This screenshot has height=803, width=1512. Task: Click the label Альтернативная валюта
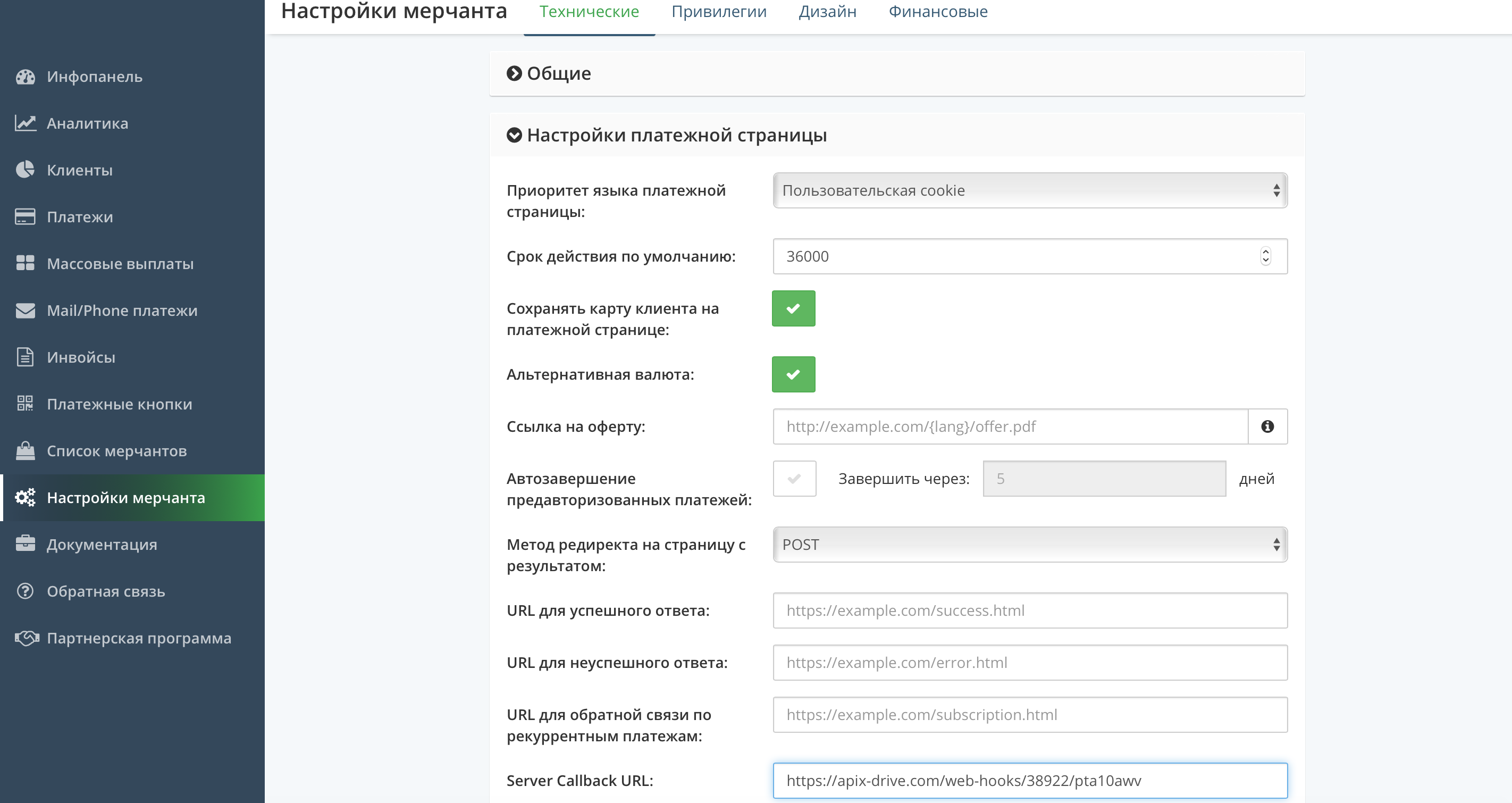[x=600, y=374]
